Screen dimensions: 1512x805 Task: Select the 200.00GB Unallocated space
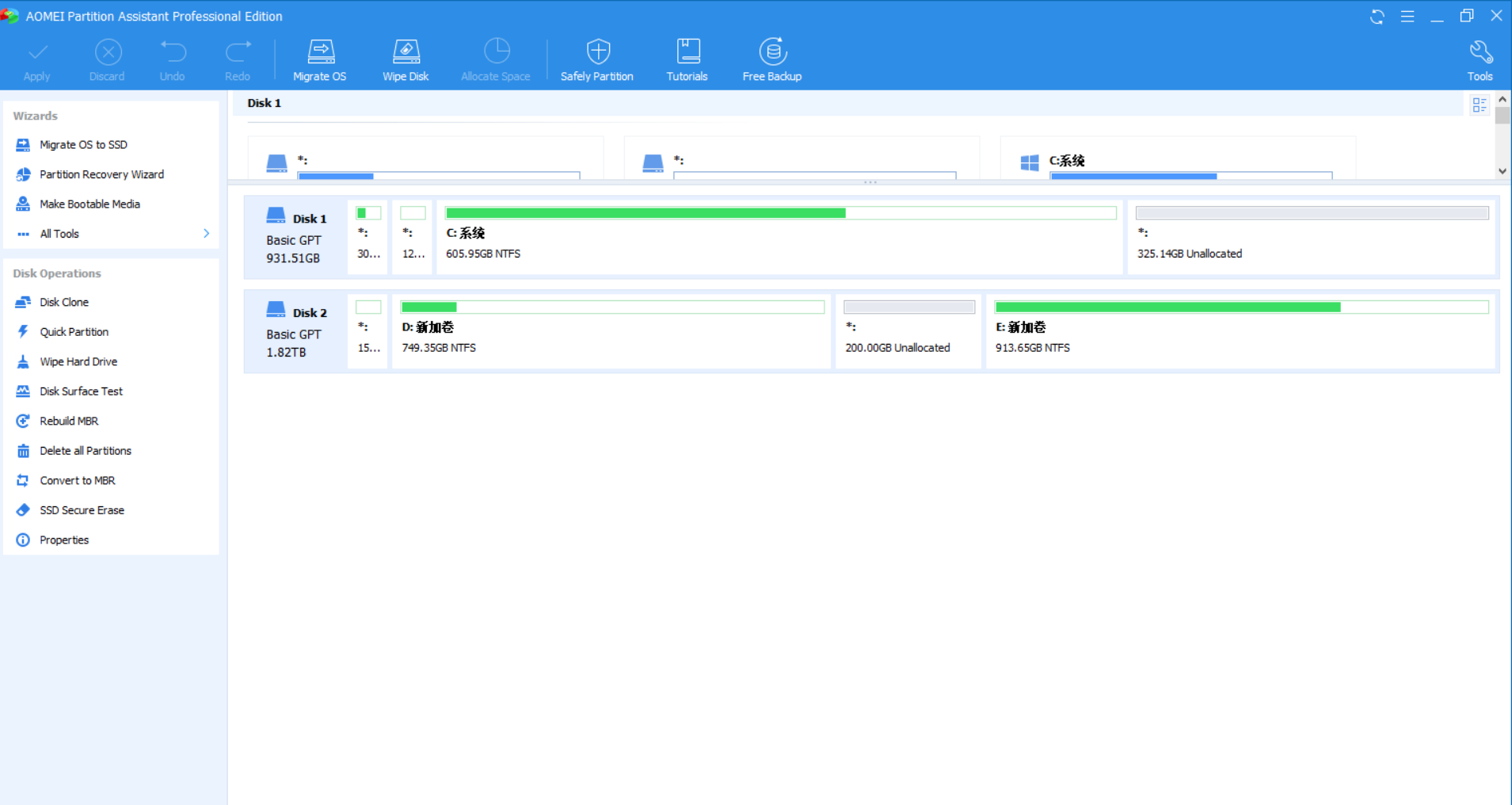(908, 331)
